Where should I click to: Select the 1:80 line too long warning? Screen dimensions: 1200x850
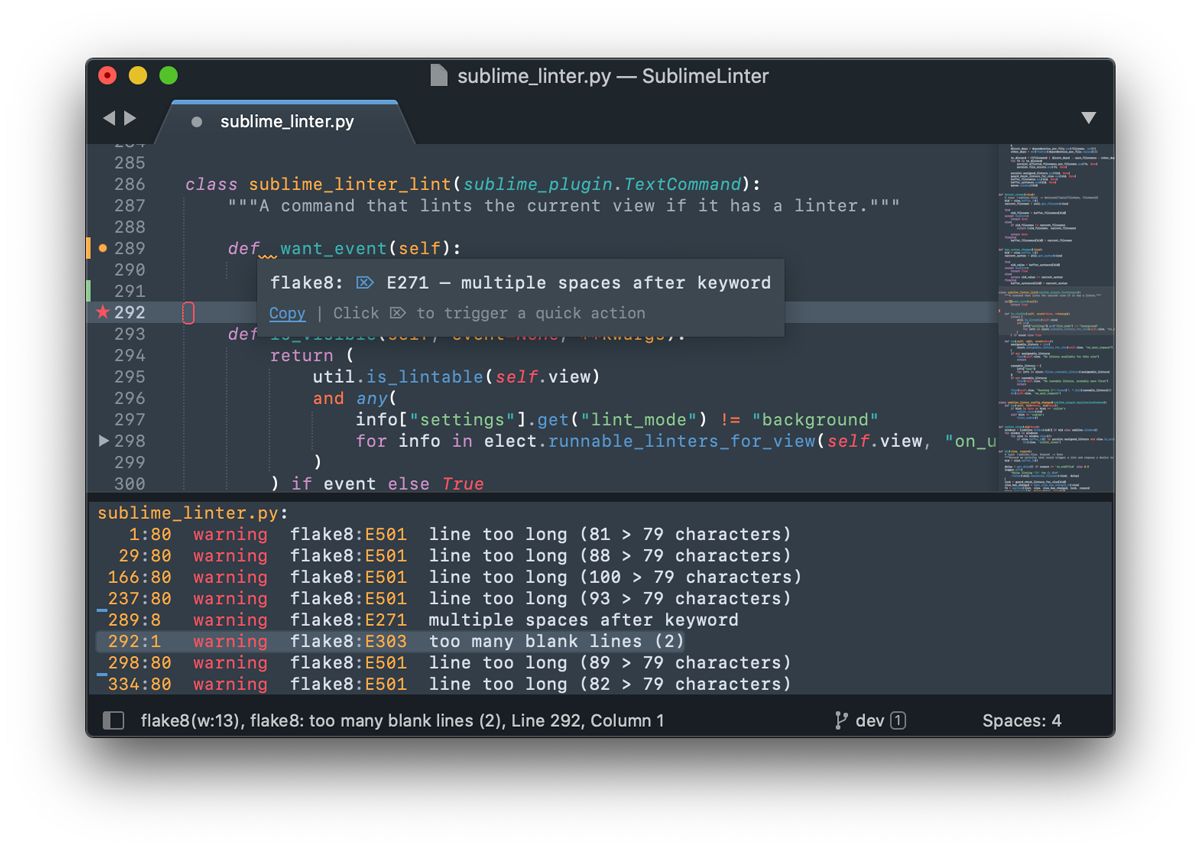pos(445,534)
